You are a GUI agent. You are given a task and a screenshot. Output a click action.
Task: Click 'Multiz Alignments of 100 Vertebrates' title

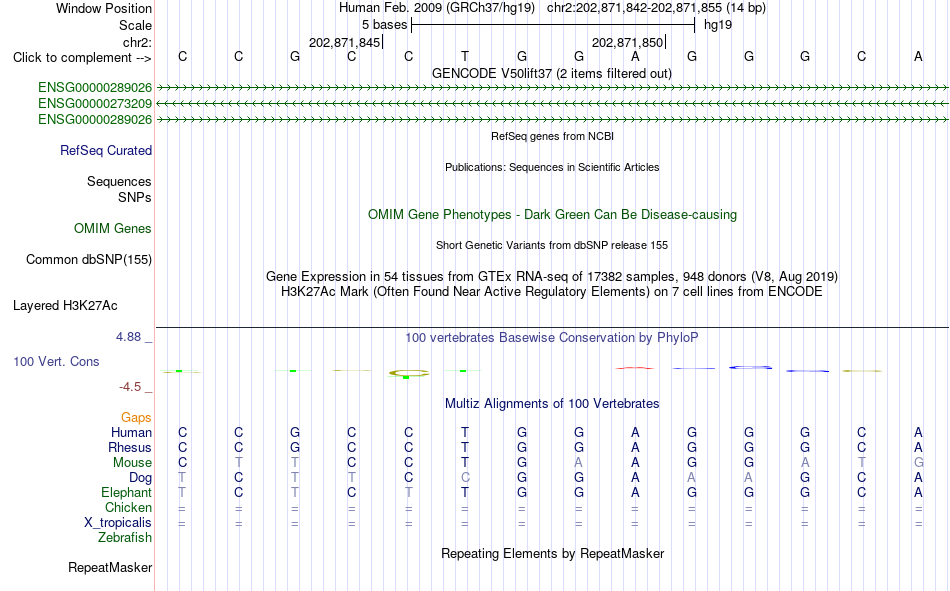(x=552, y=404)
